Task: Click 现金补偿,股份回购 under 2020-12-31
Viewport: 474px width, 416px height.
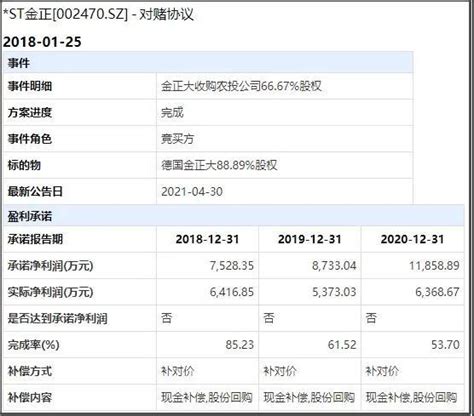Action: tap(411, 397)
